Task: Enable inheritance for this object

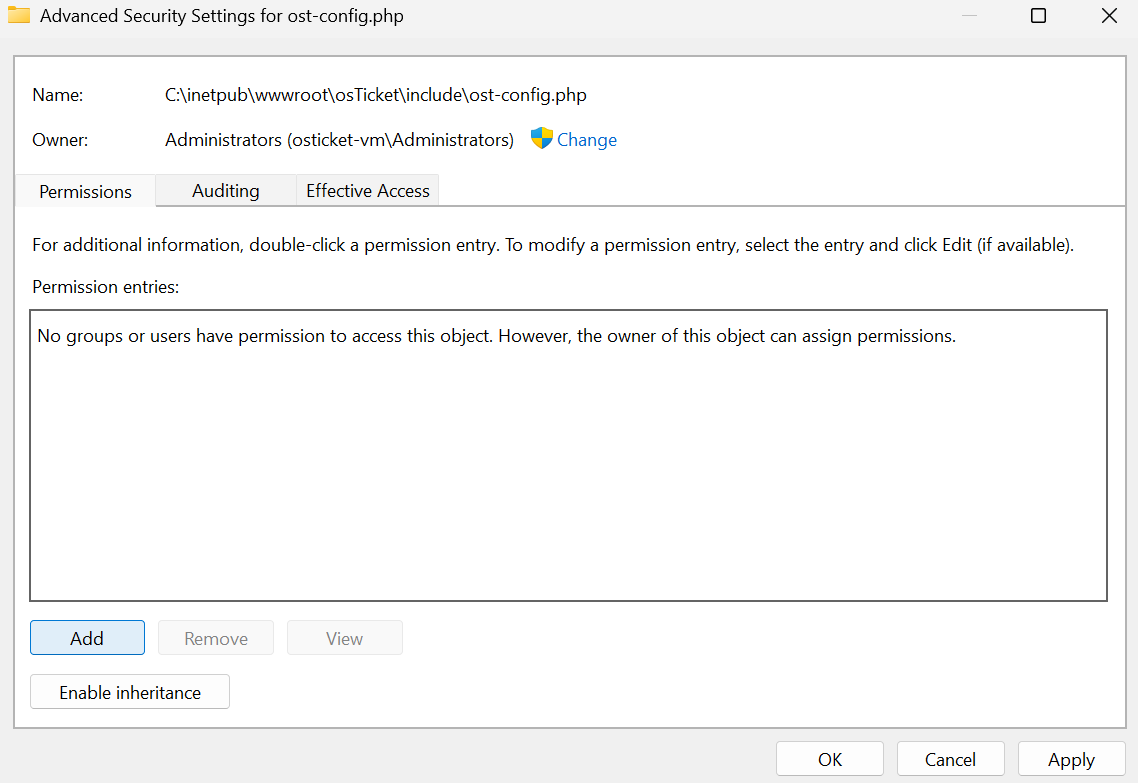Action: coord(130,692)
